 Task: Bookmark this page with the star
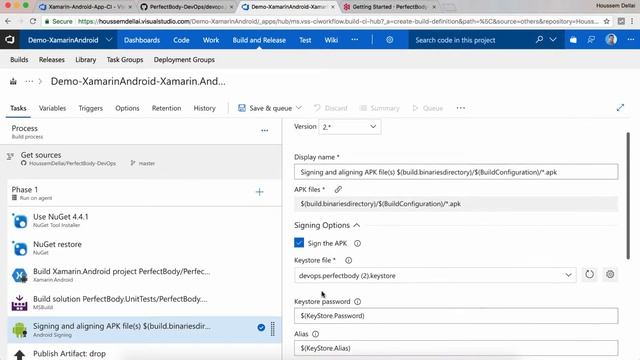tap(607, 21)
